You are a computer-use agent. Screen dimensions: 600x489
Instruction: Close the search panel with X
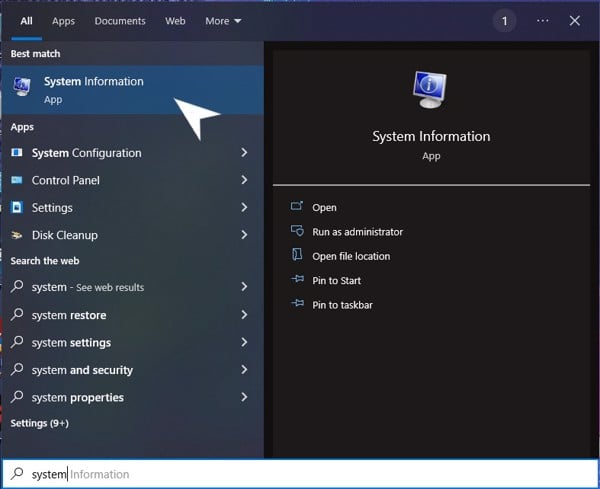point(574,21)
